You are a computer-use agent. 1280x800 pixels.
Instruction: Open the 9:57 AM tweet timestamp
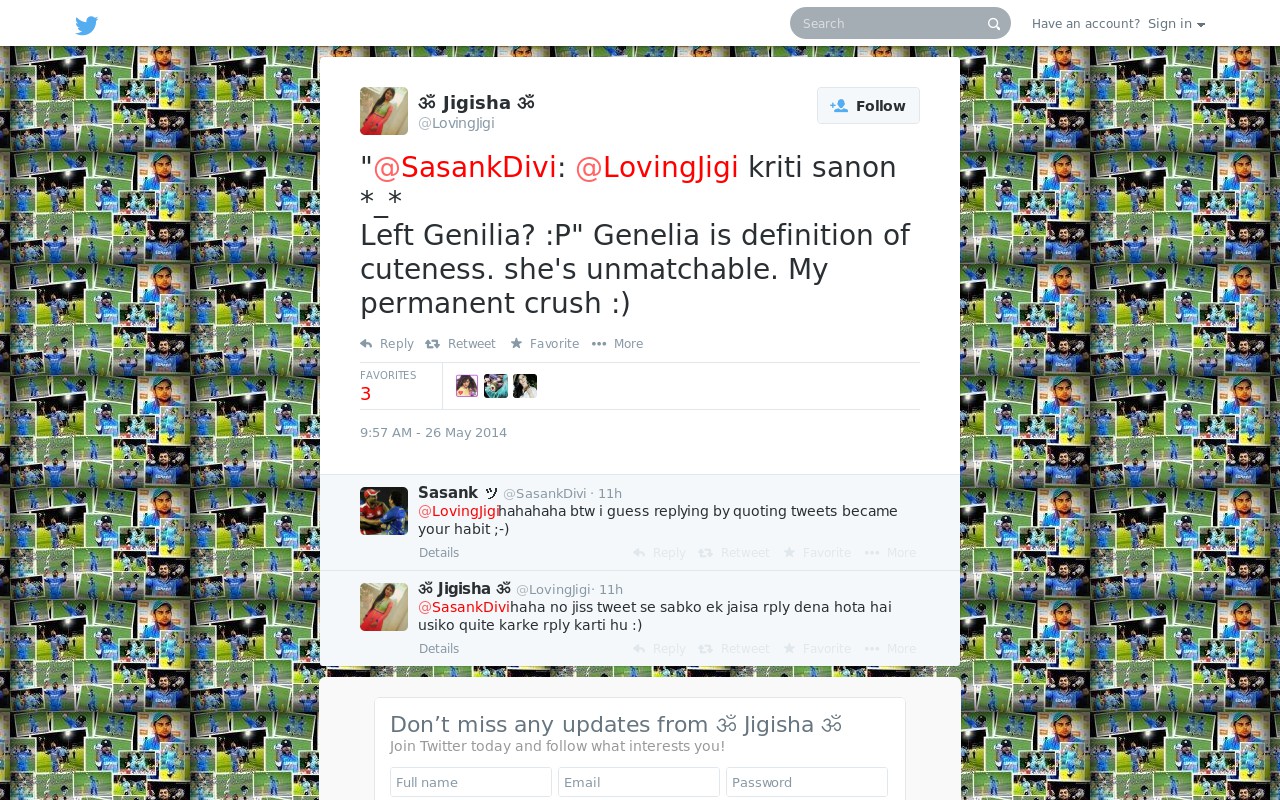click(433, 433)
